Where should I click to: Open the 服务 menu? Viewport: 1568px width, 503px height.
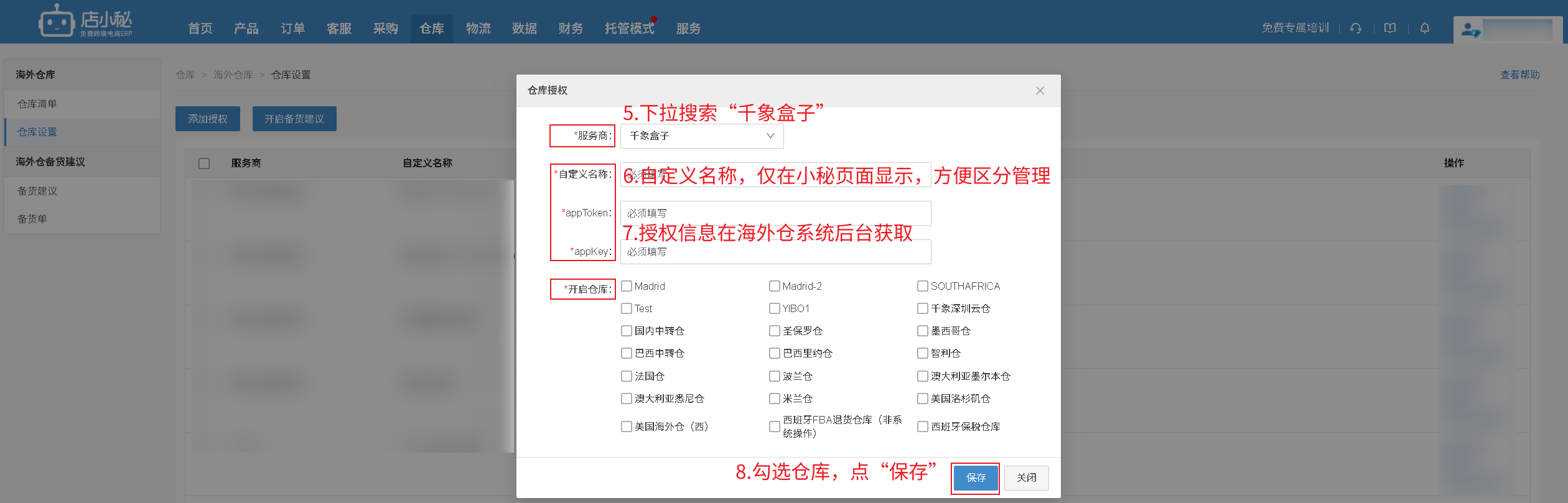pos(689,29)
